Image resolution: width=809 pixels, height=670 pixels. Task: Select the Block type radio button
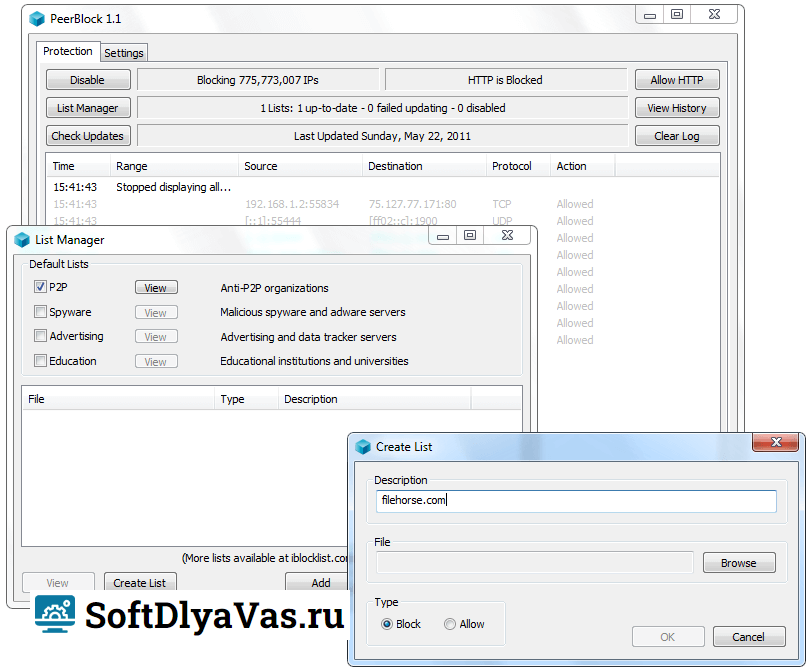pyautogui.click(x=387, y=624)
